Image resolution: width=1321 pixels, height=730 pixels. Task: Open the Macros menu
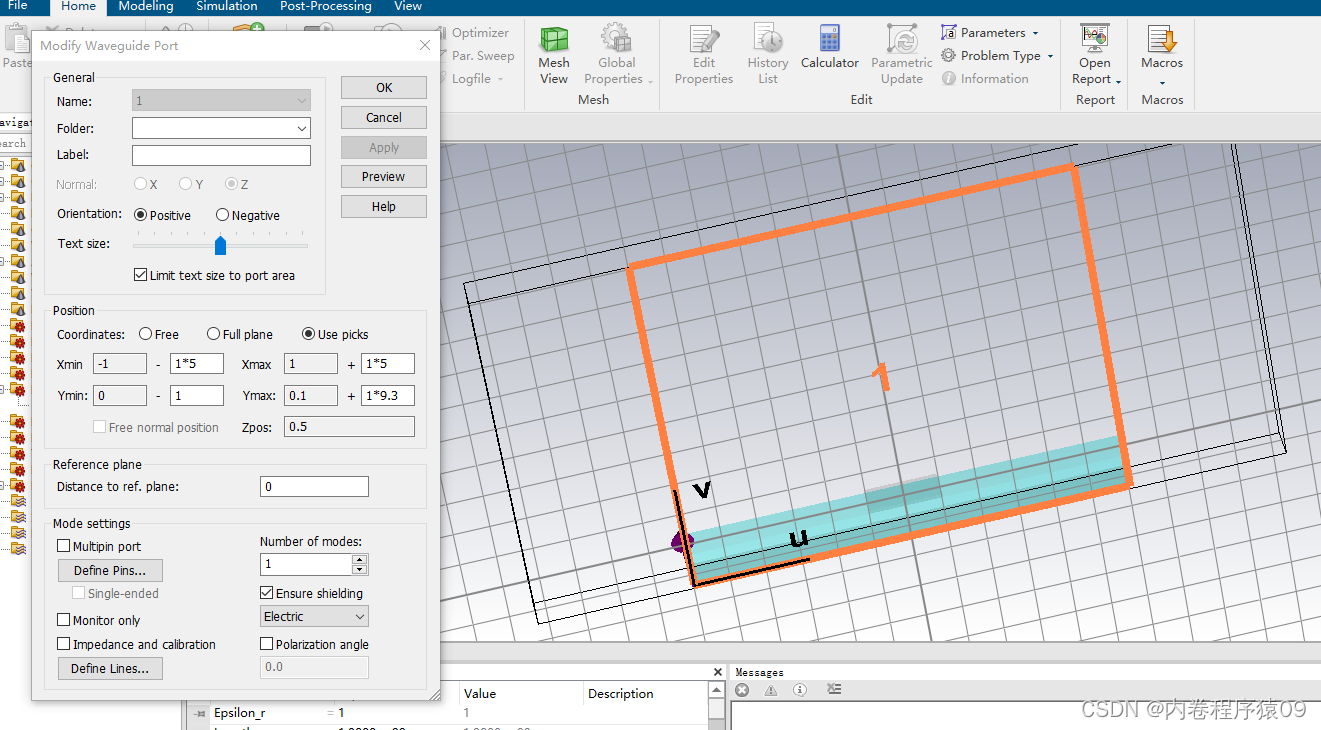coord(1162,56)
